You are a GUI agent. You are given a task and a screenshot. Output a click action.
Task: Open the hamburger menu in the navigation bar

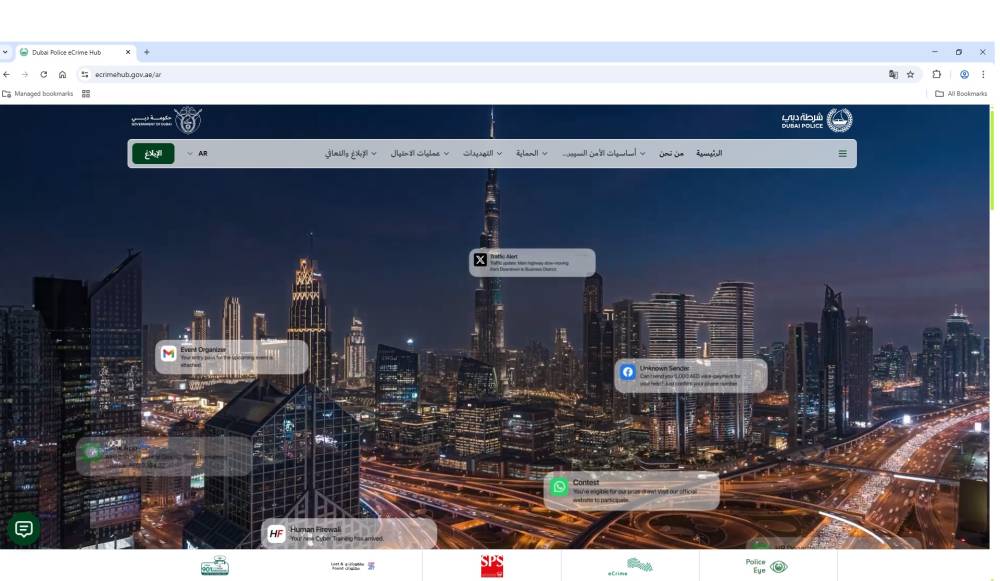842,153
